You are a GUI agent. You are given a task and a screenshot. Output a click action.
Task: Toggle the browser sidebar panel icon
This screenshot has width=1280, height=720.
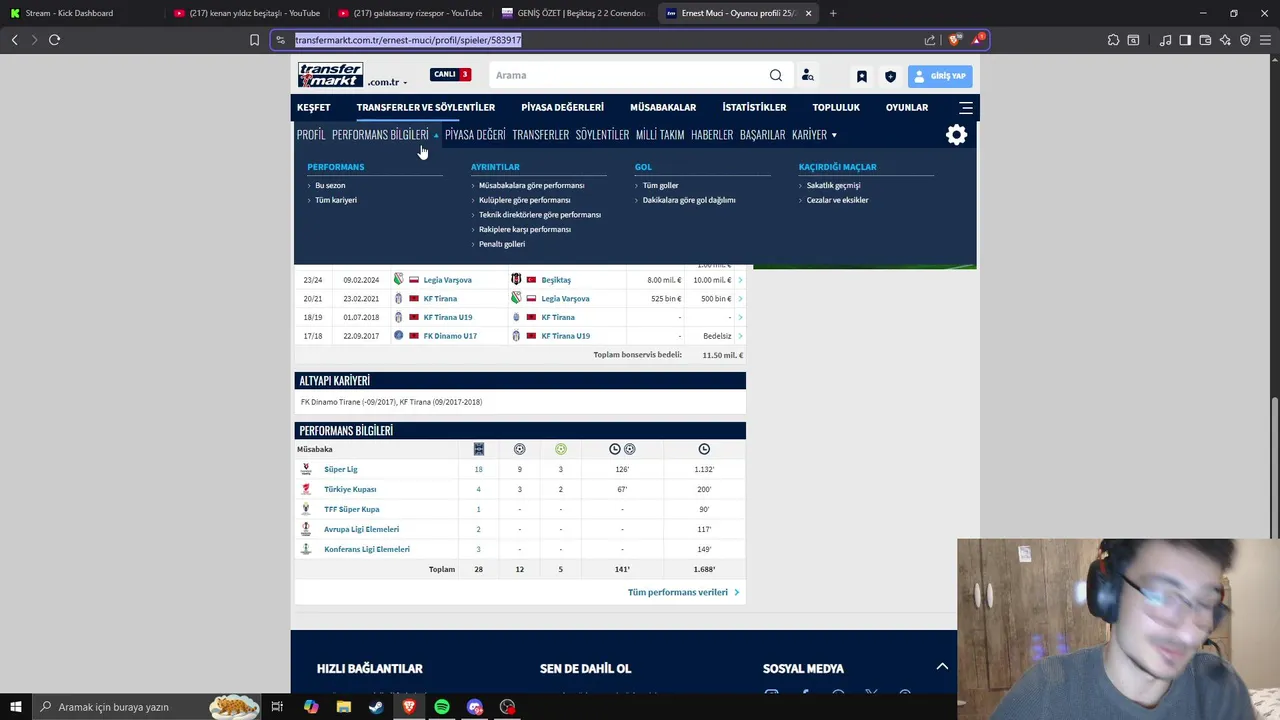1185,40
